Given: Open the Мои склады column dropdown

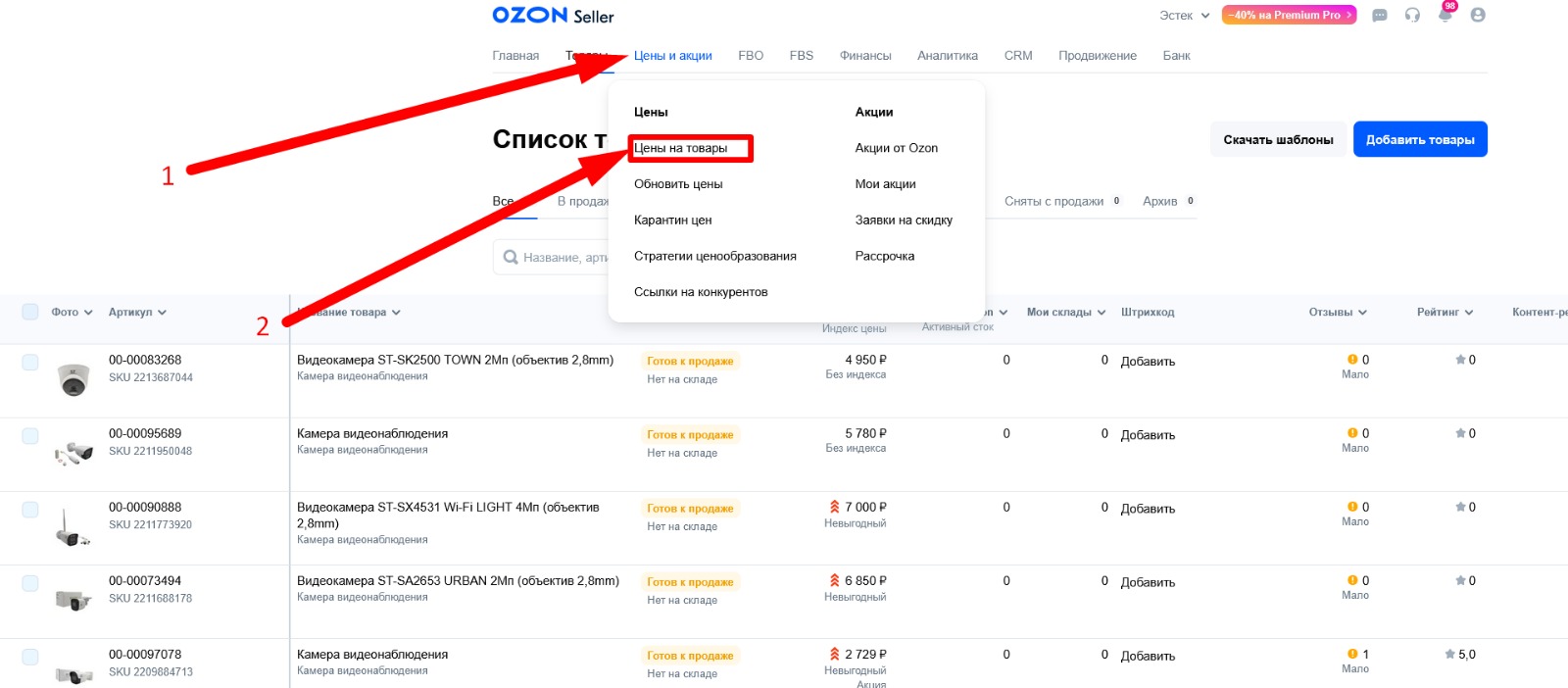Looking at the screenshot, I should (1066, 313).
